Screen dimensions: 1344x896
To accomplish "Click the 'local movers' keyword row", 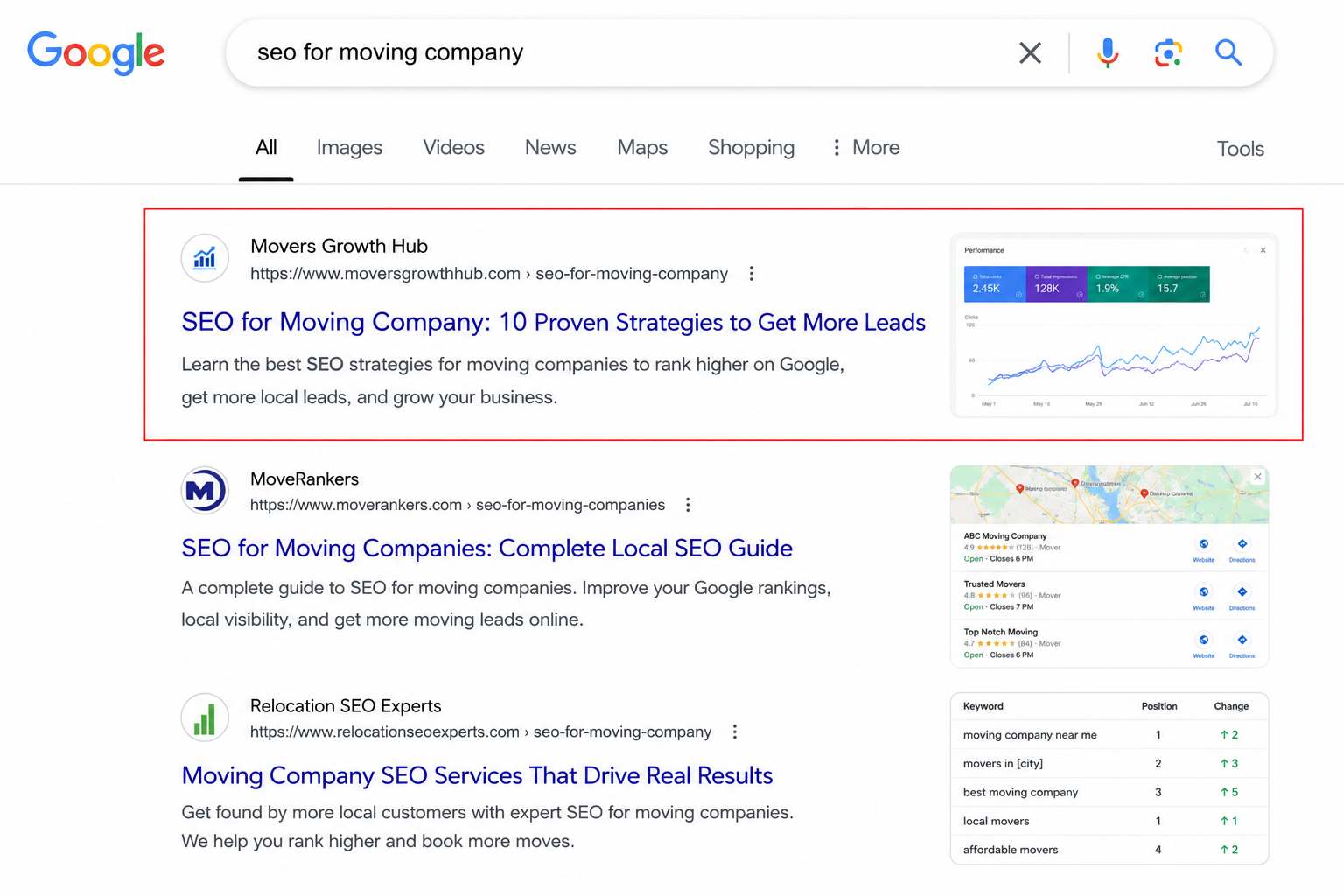I will tap(1109, 822).
